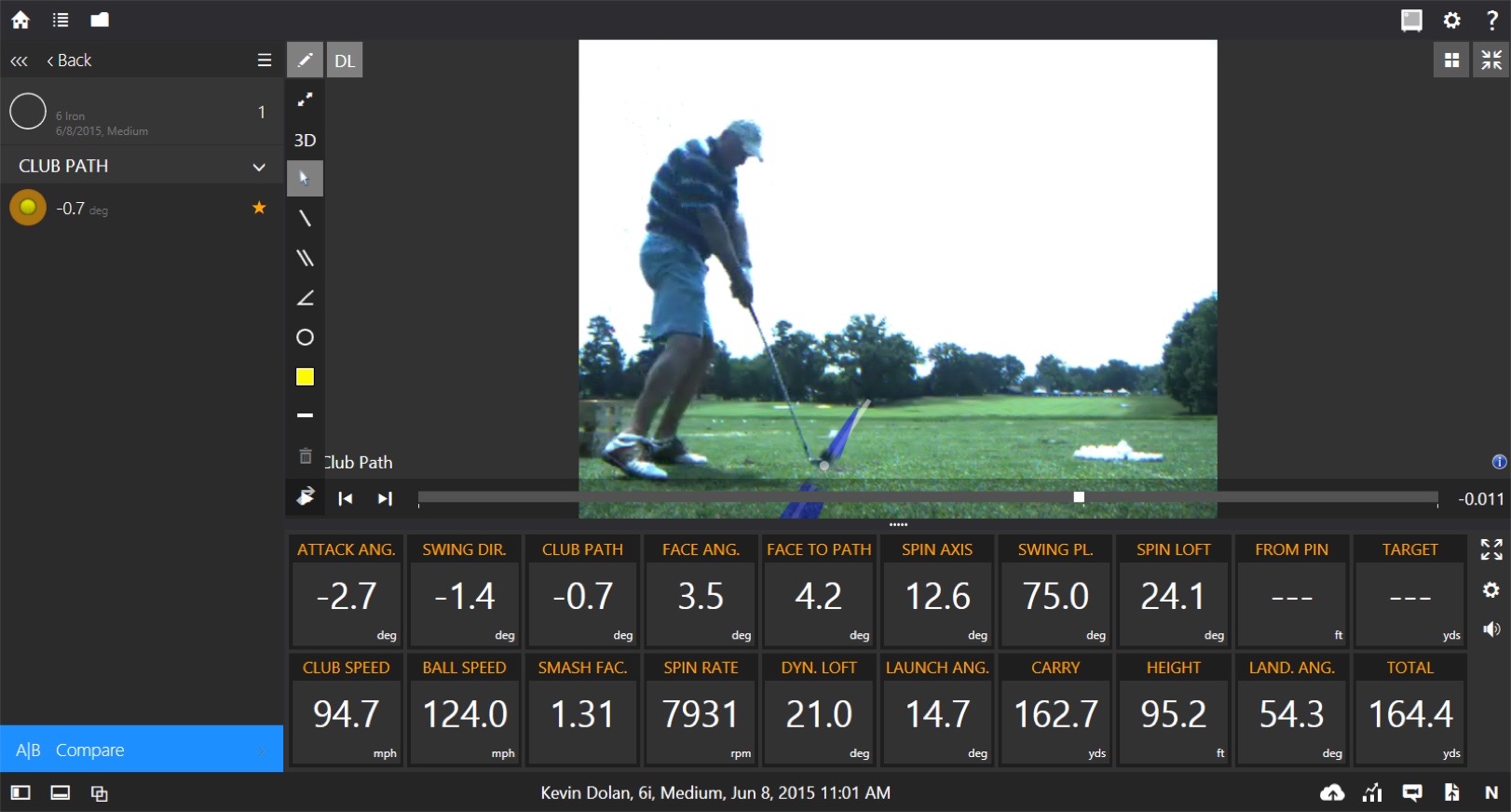Click the FACE ANG. tile

coord(701,591)
